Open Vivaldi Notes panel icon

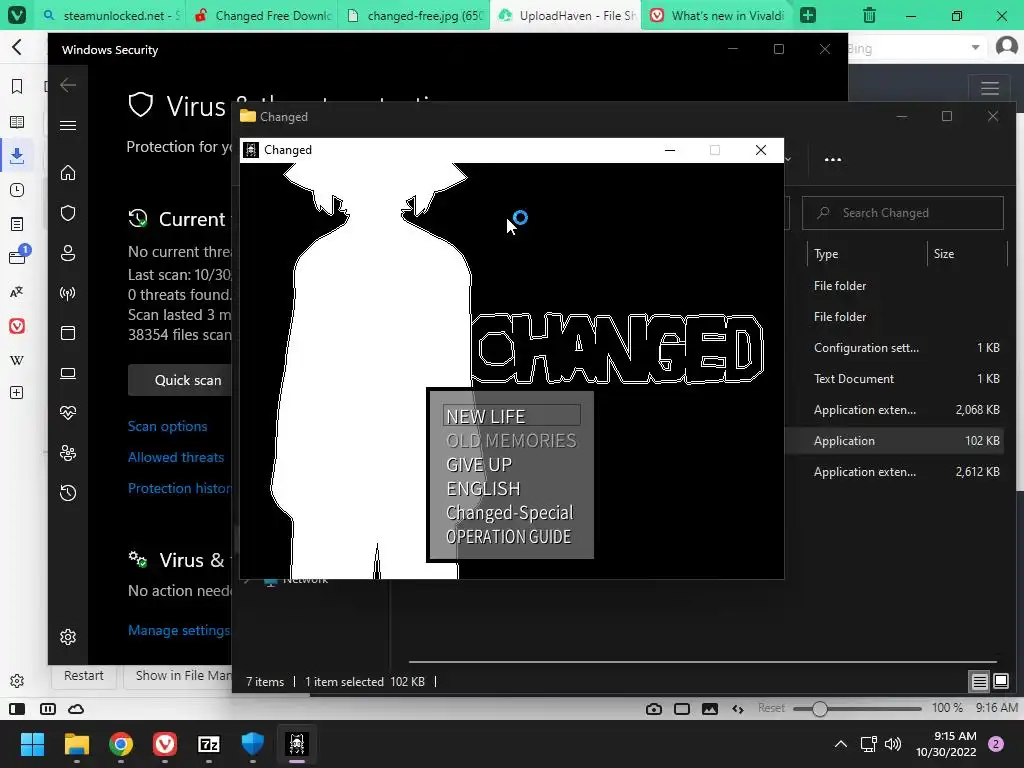(17, 224)
